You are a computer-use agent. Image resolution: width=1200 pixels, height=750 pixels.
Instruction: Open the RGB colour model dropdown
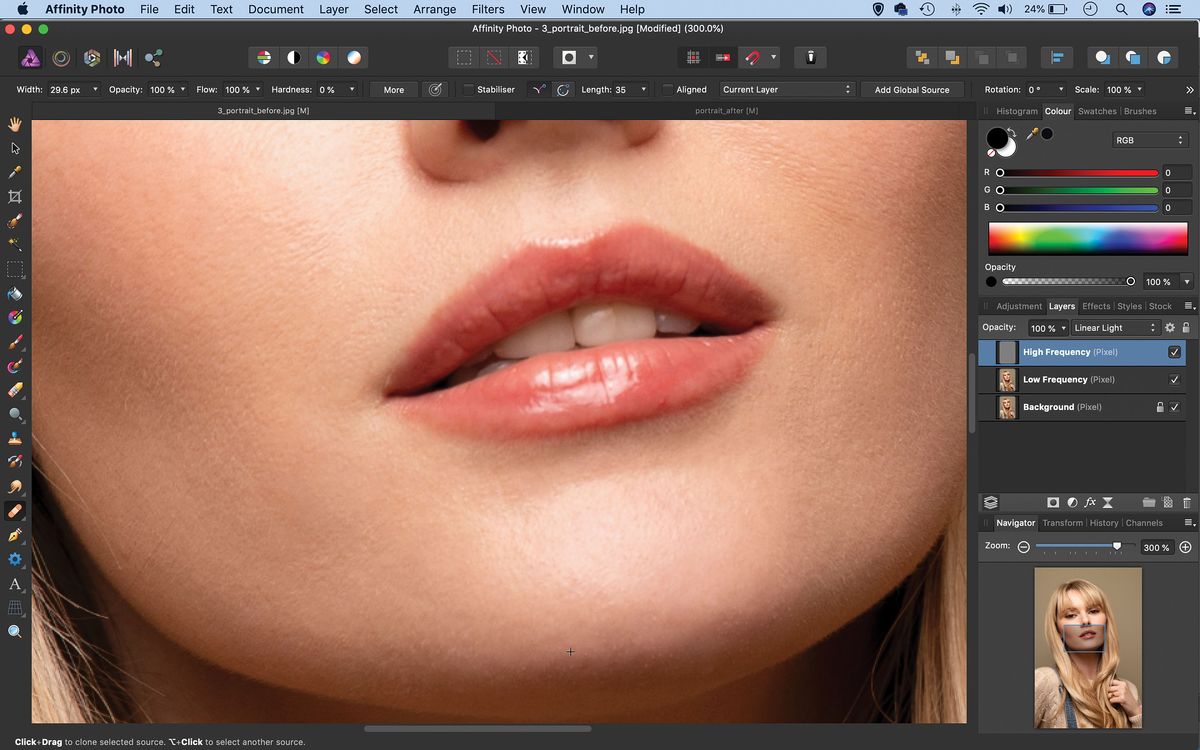[x=1148, y=140]
